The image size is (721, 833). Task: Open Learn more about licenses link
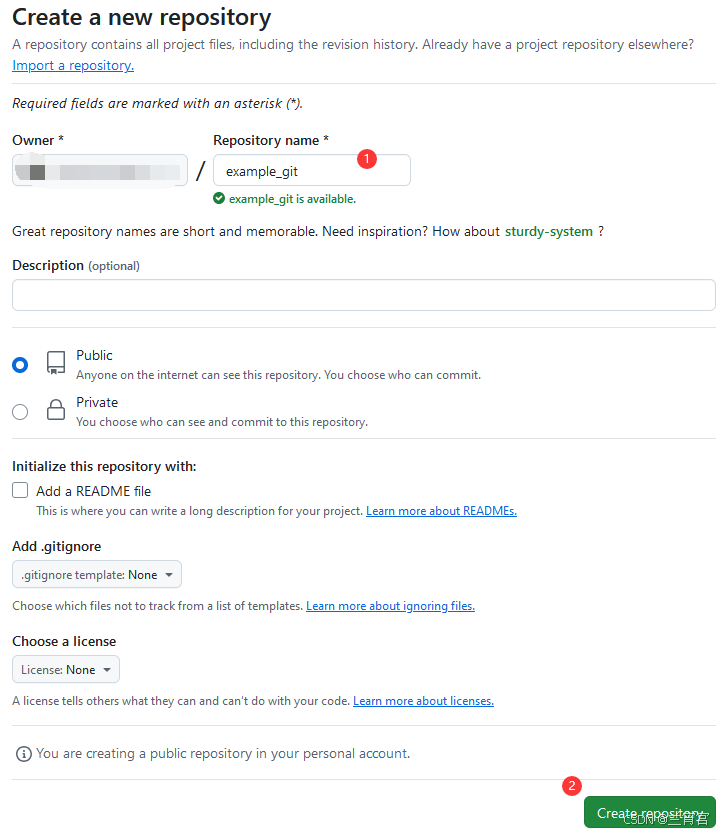coord(423,701)
